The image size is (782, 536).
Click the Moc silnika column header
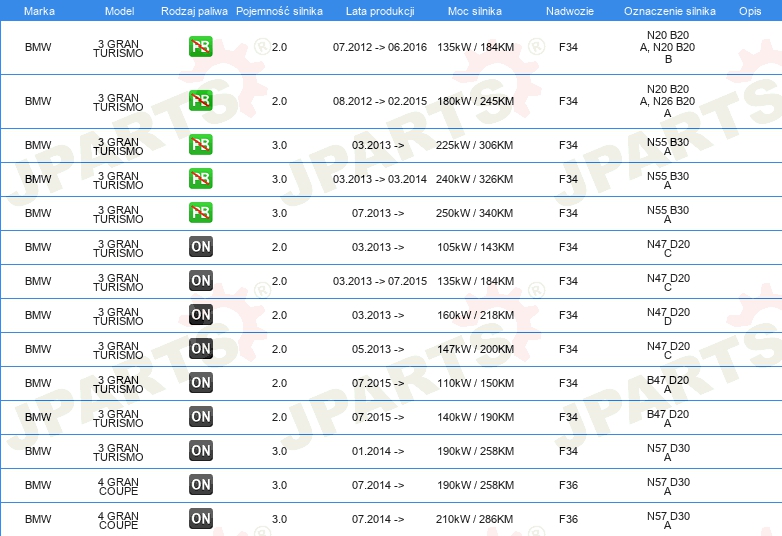tap(475, 11)
